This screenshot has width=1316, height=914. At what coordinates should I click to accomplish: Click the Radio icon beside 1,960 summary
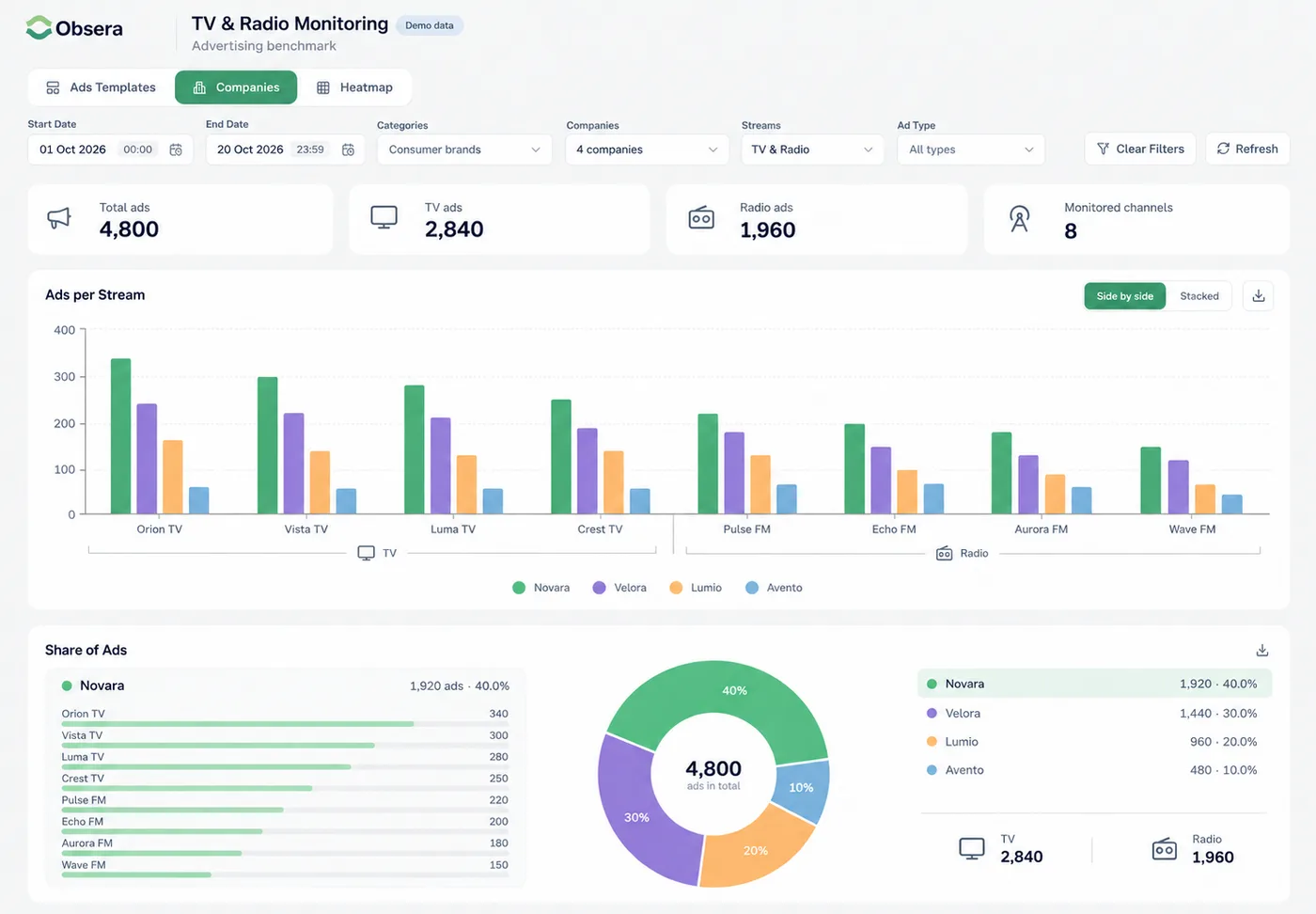[x=1165, y=849]
